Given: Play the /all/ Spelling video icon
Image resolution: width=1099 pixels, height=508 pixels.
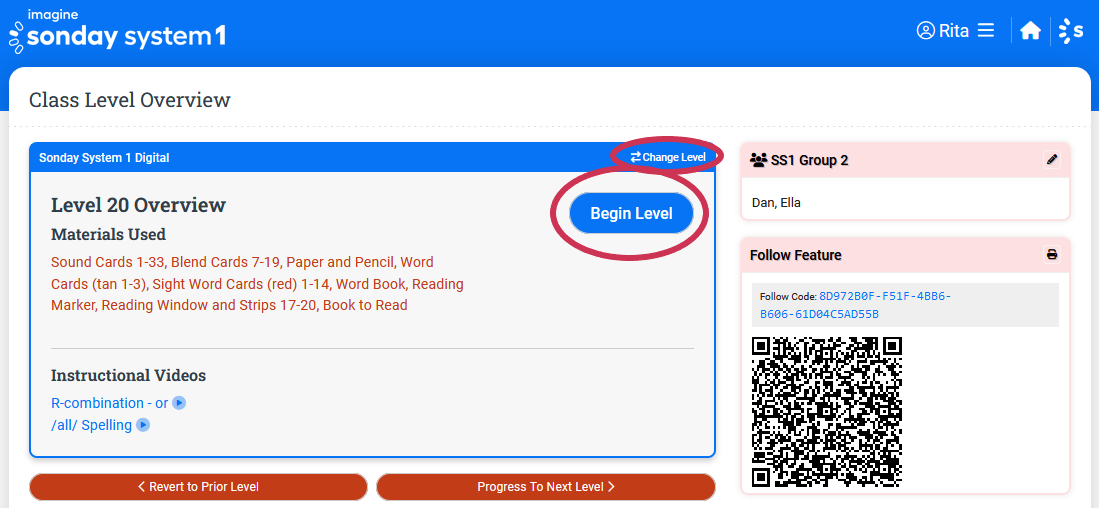Looking at the screenshot, I should [x=143, y=425].
